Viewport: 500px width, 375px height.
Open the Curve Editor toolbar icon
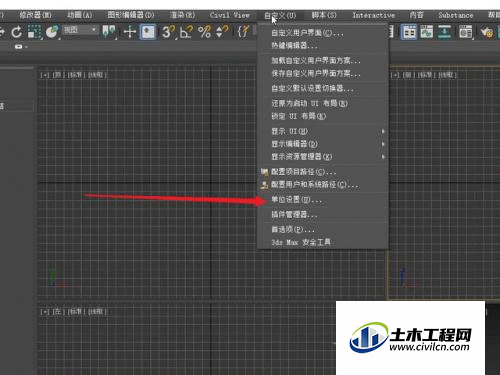click(427, 32)
